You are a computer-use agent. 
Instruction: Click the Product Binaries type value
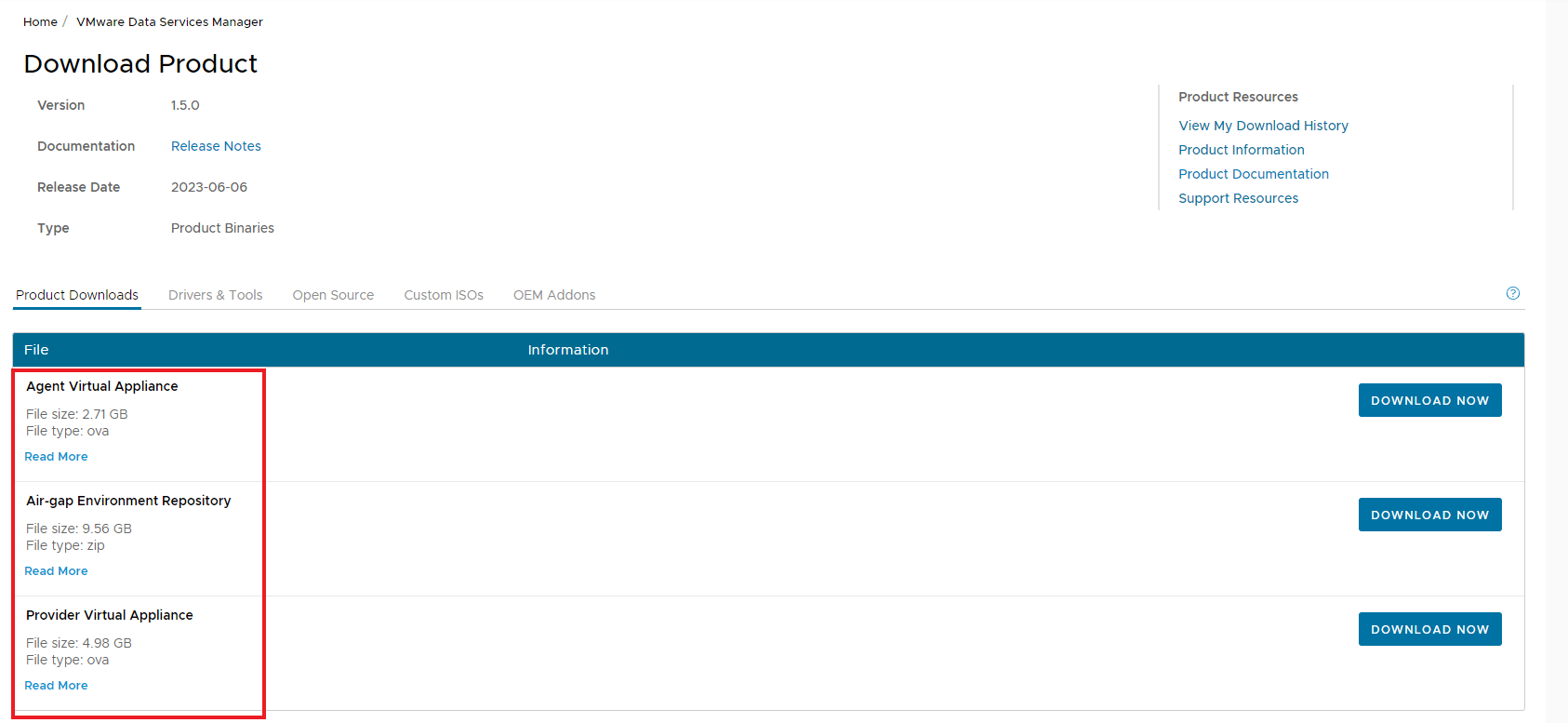click(x=222, y=228)
